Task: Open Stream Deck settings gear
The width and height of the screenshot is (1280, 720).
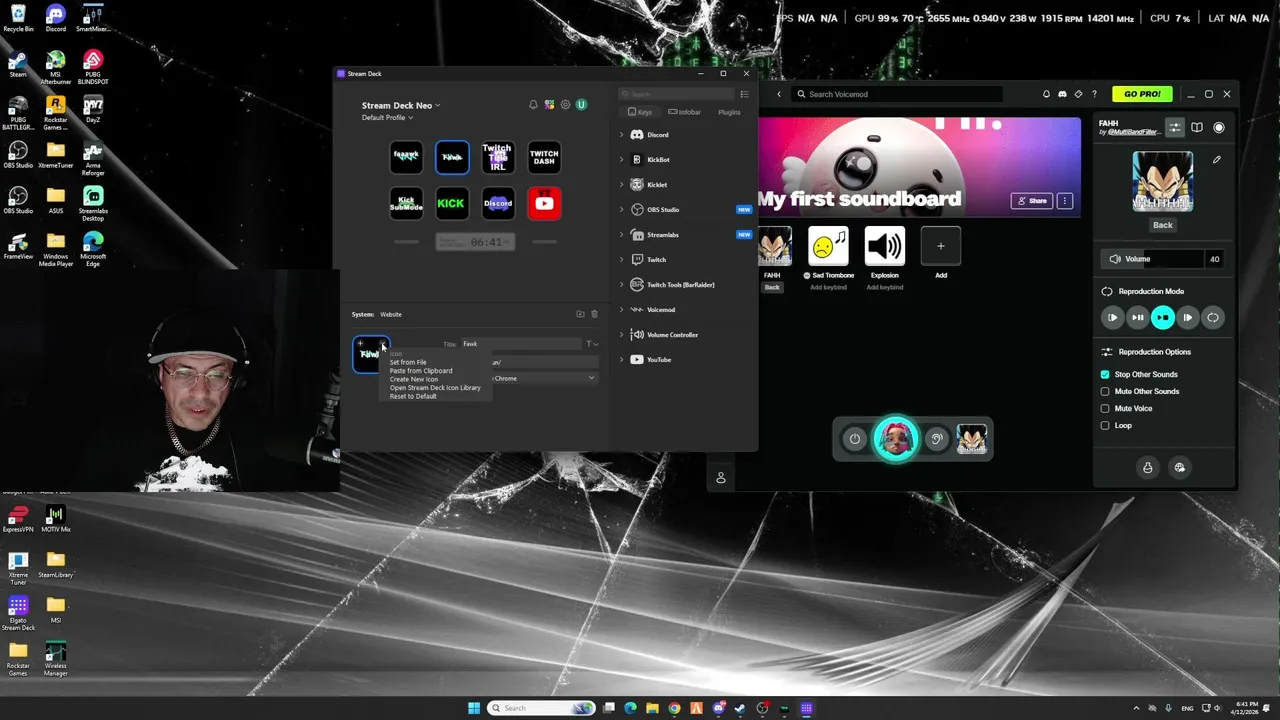Action: (565, 105)
